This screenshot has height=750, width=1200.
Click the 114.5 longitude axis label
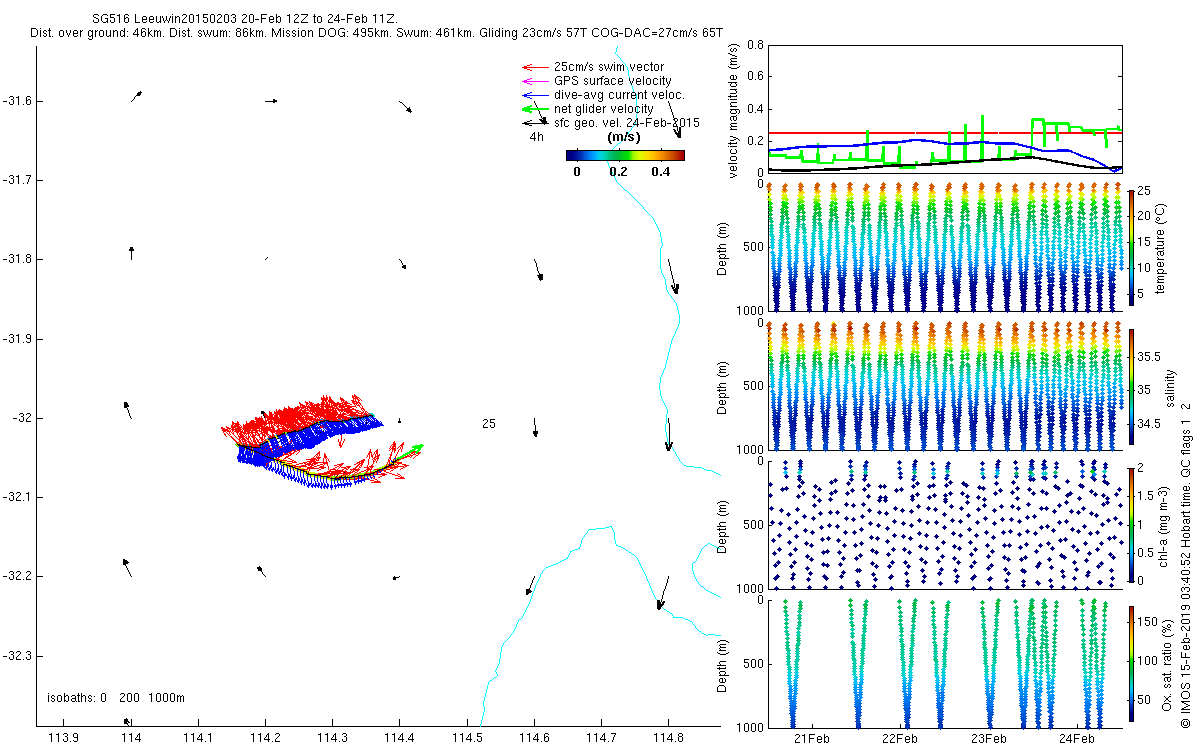467,738
